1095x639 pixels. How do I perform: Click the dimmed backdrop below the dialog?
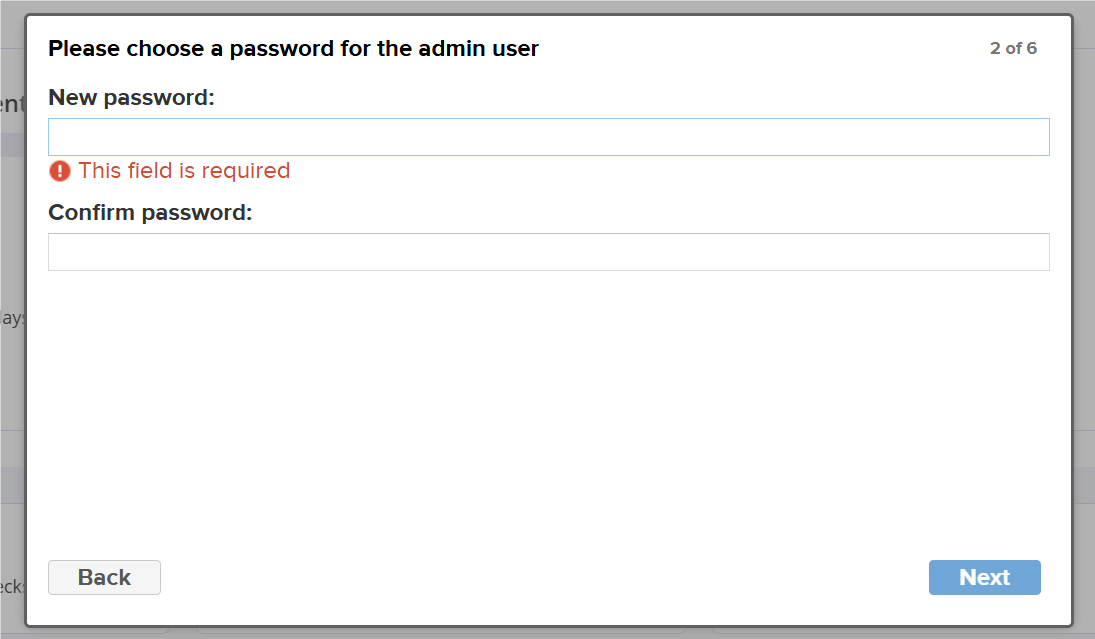click(x=548, y=634)
